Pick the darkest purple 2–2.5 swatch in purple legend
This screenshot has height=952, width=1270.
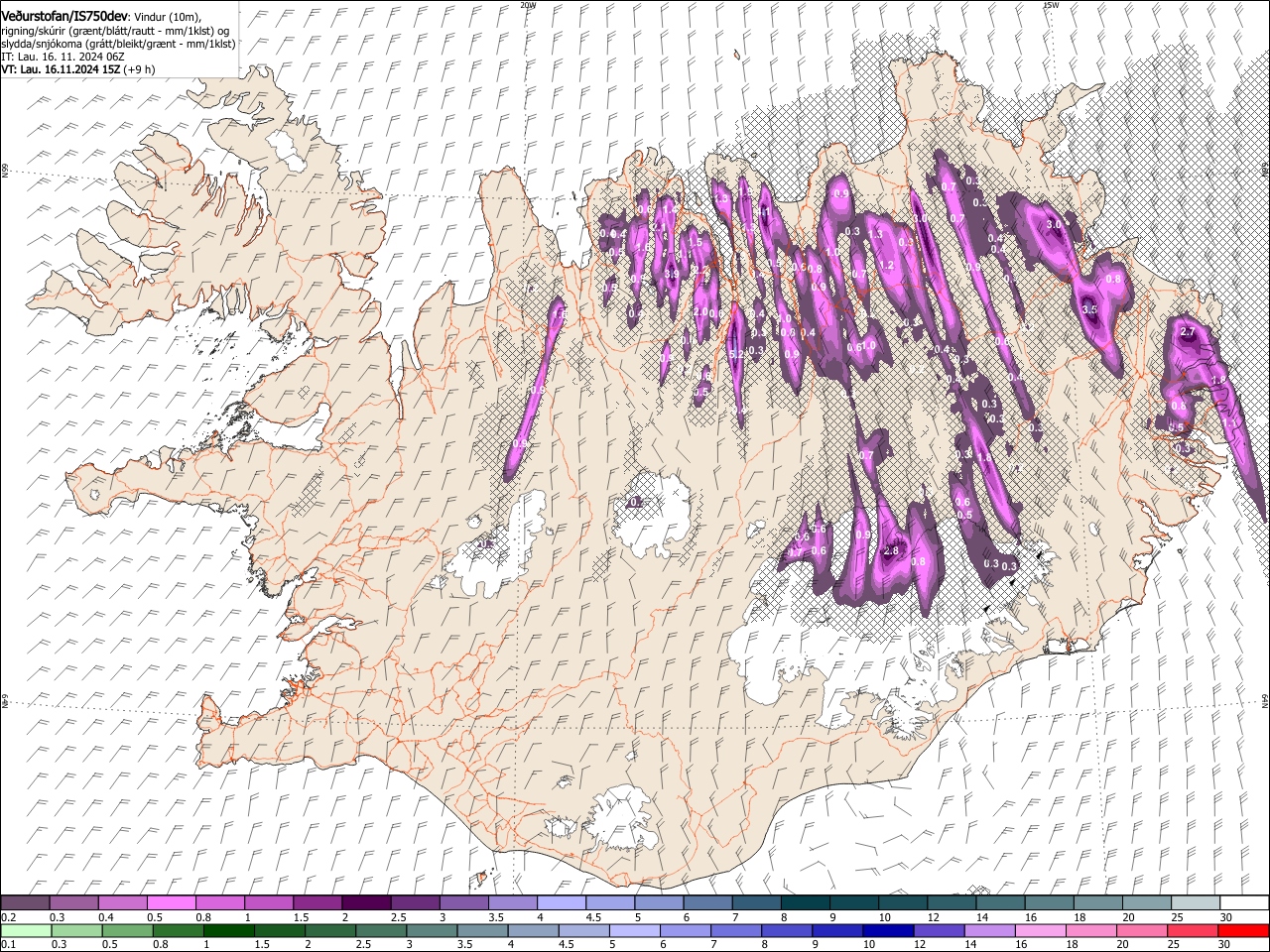(x=366, y=902)
